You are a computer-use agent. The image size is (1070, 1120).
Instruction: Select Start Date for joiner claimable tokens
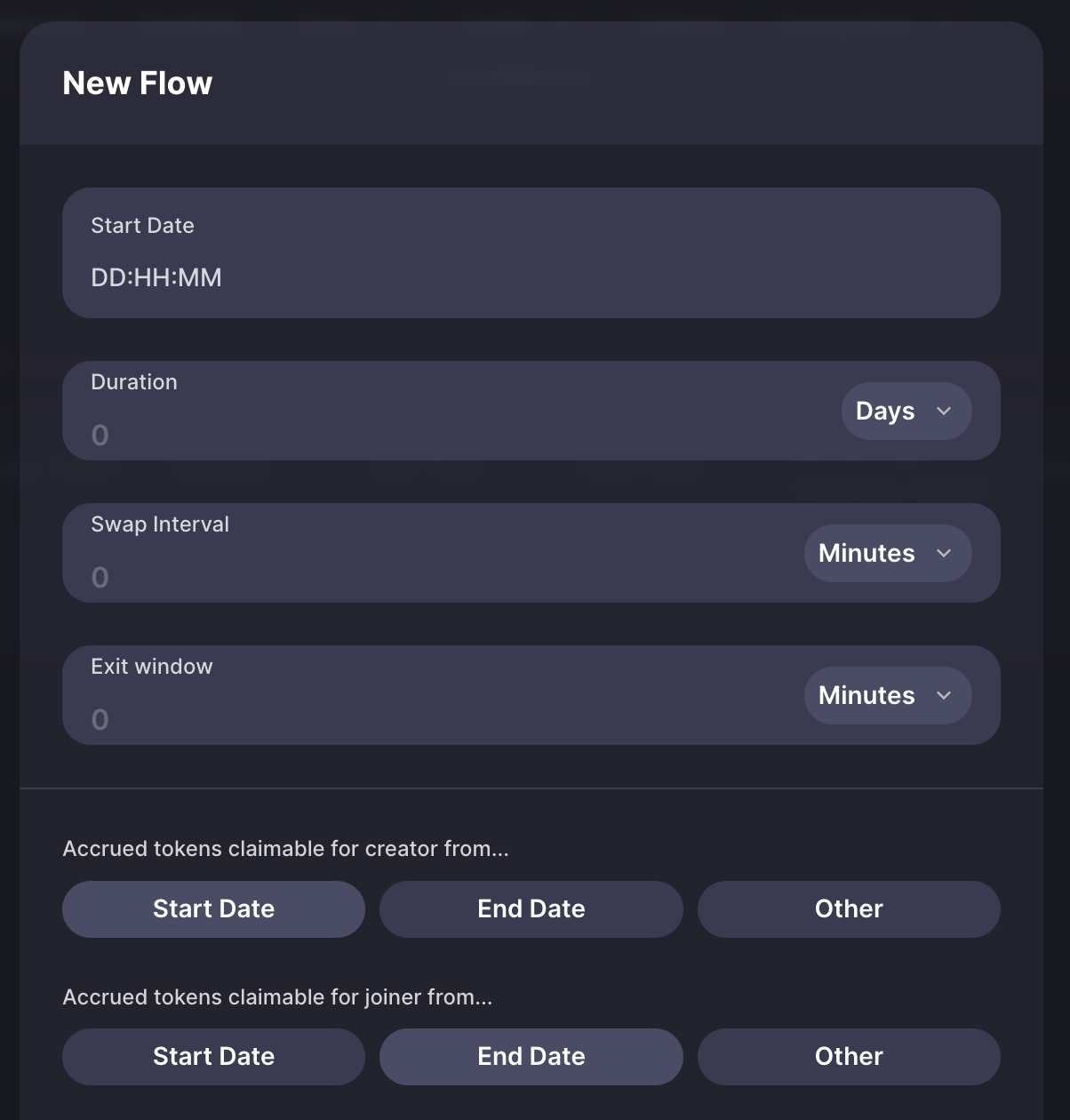click(x=213, y=1056)
